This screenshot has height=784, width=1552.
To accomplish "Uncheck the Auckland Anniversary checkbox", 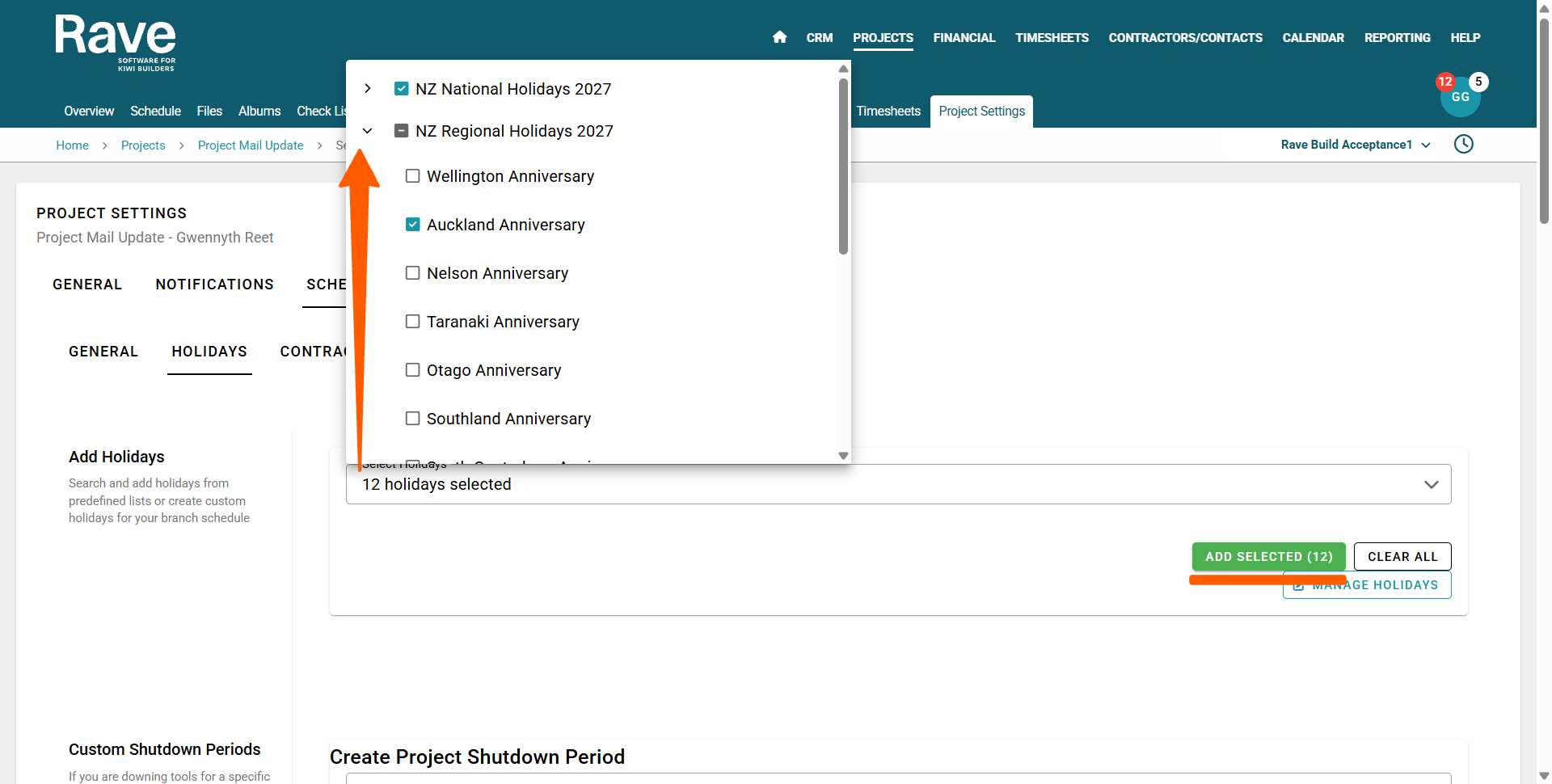I will tap(412, 225).
